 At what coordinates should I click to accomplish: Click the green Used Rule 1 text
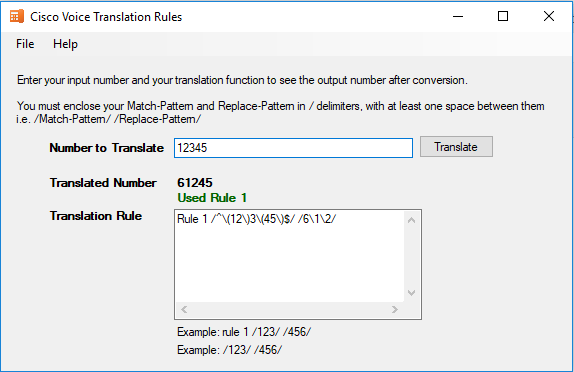pyautogui.click(x=212, y=198)
